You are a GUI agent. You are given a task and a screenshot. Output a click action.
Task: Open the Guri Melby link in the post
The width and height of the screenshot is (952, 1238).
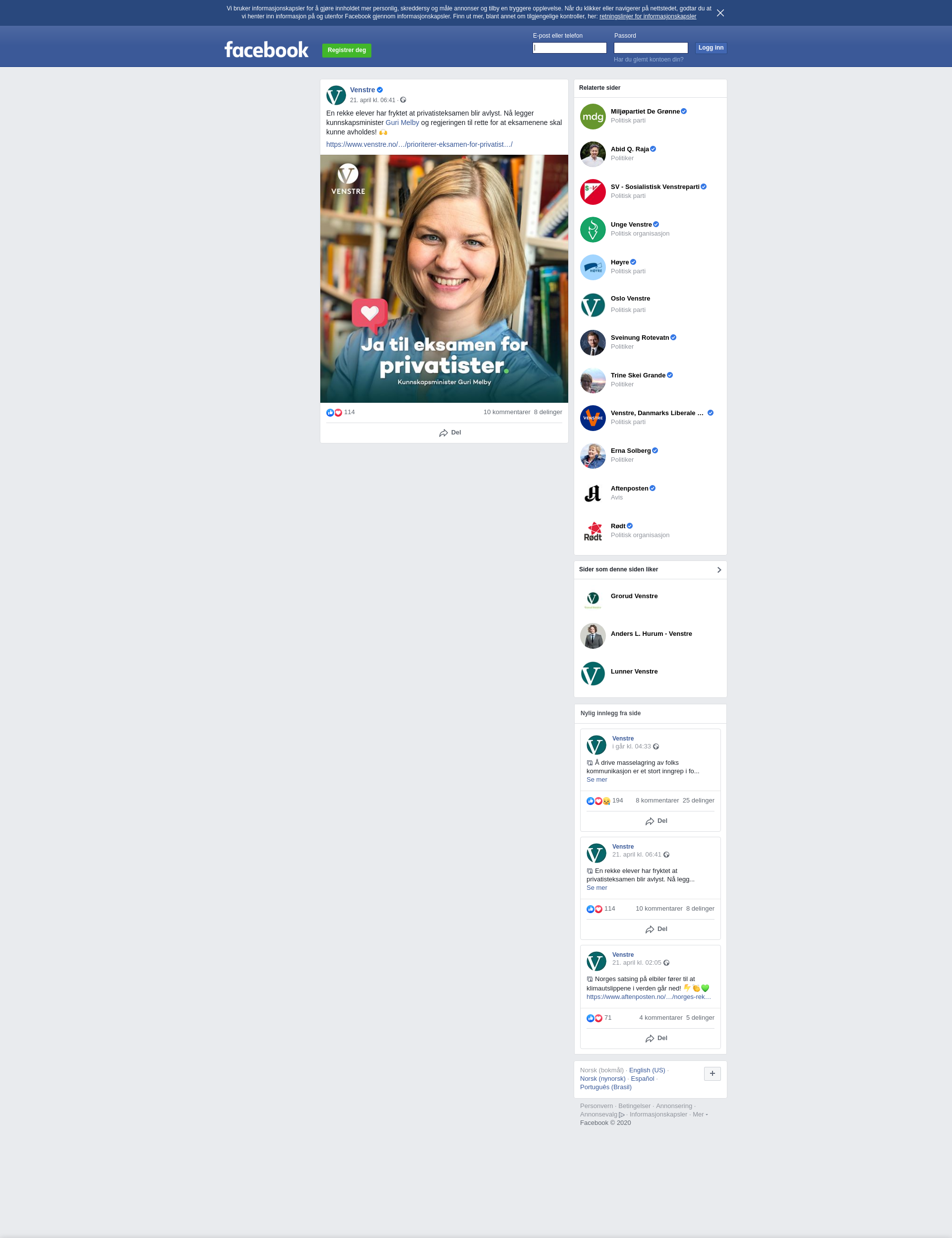coord(402,123)
